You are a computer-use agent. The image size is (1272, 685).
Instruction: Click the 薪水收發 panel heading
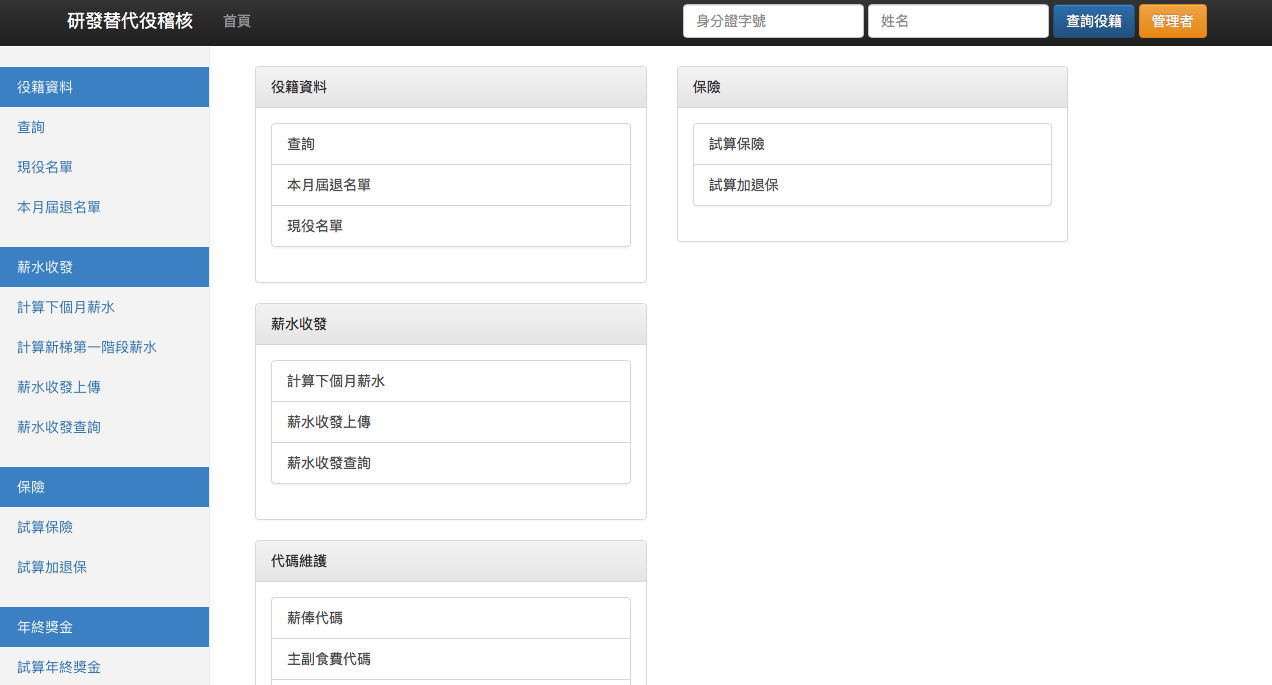451,324
